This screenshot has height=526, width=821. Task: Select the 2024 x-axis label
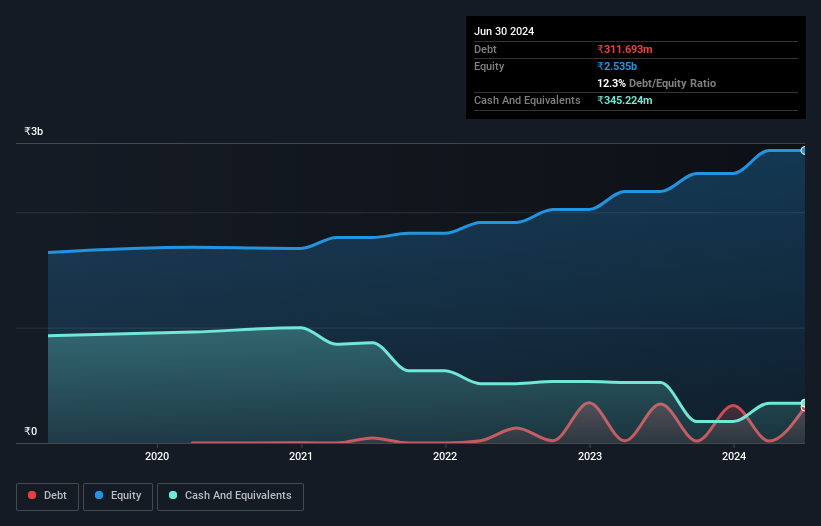click(734, 456)
